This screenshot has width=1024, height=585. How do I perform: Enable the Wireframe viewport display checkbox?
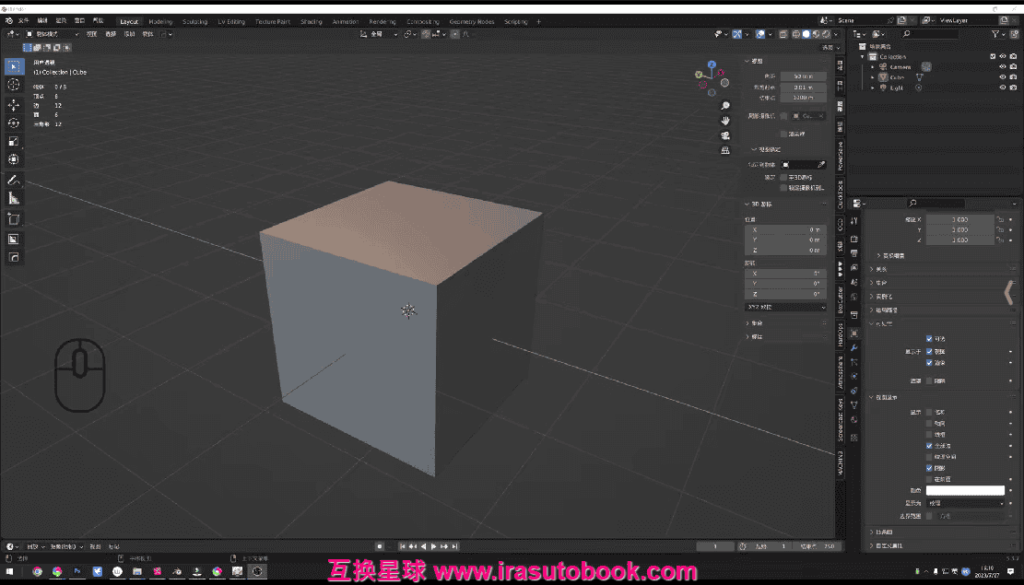point(929,435)
